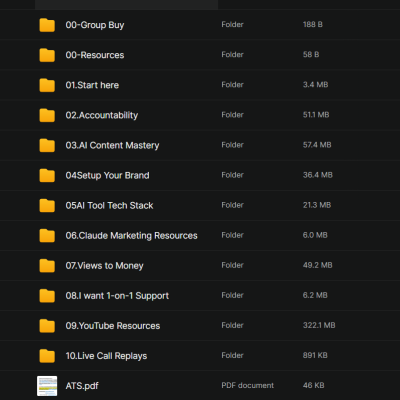
Task: Click the '46 KB' size value
Action: [x=313, y=385]
